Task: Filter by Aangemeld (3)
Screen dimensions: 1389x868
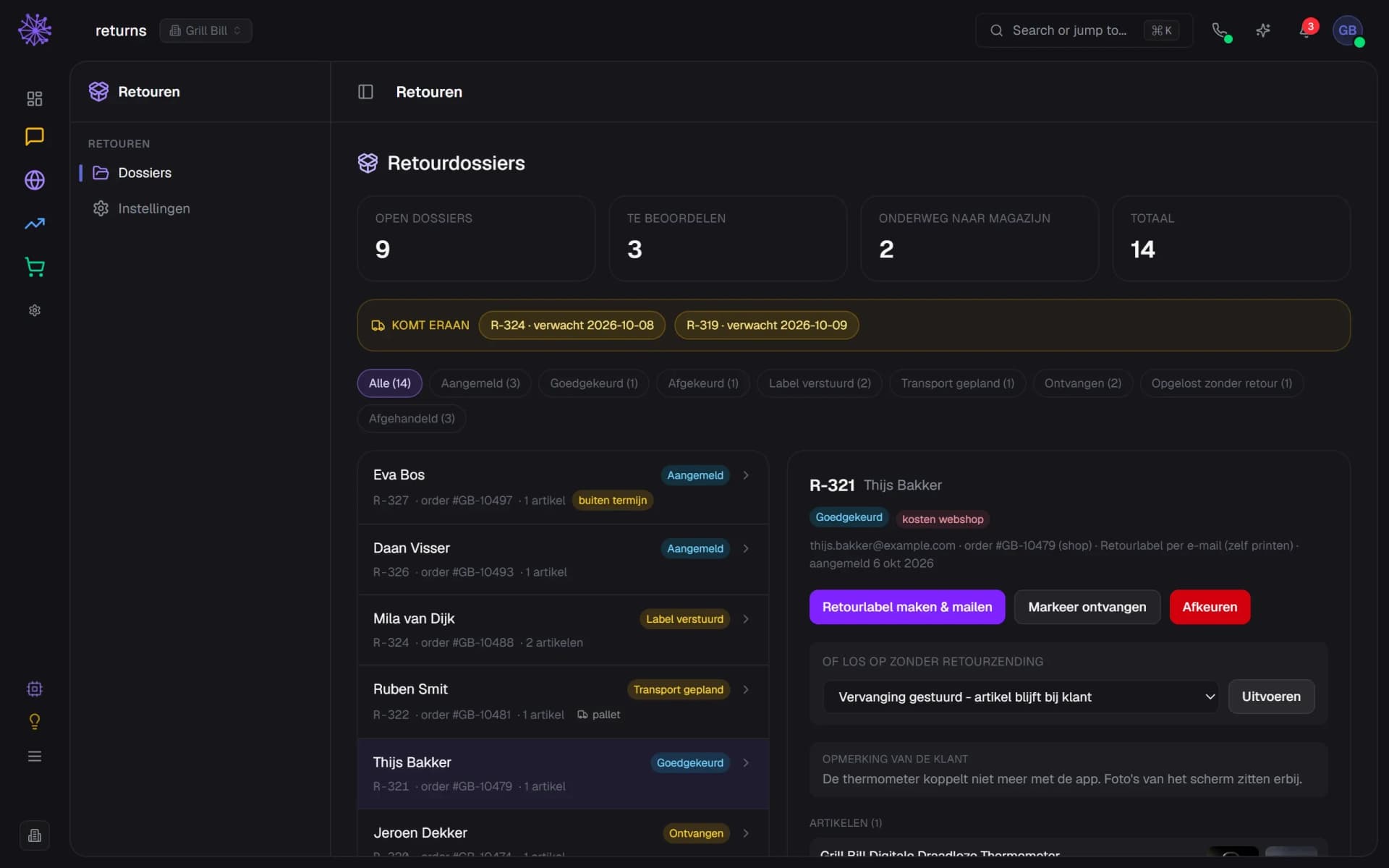Action: (x=480, y=383)
